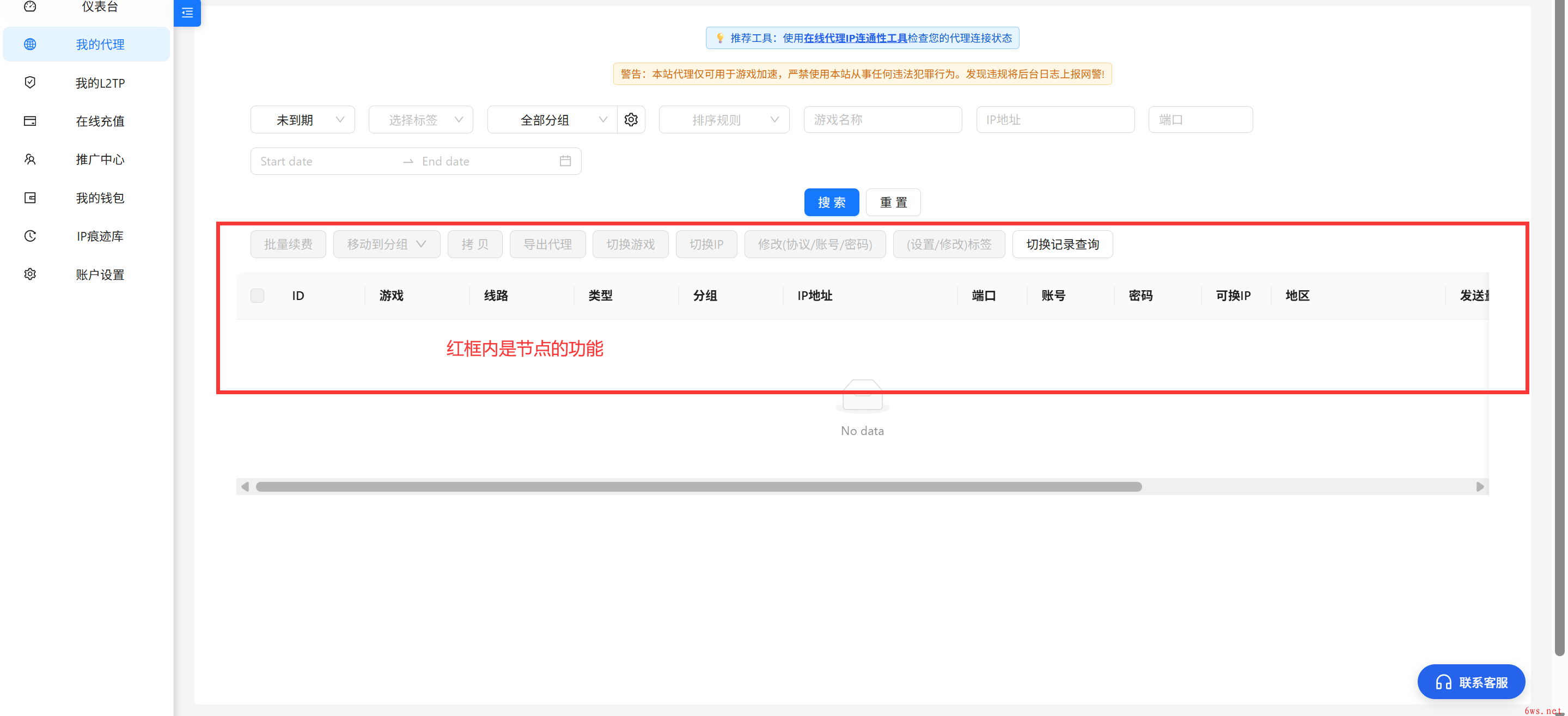
Task: Open the calendar icon in the date range
Action: point(565,161)
